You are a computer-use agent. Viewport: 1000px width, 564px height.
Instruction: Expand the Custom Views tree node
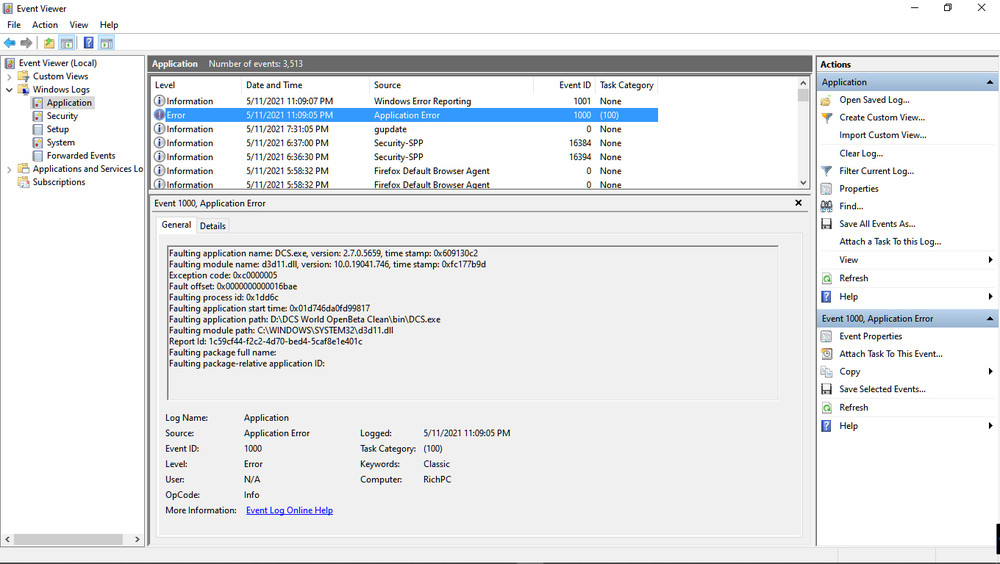(10, 76)
